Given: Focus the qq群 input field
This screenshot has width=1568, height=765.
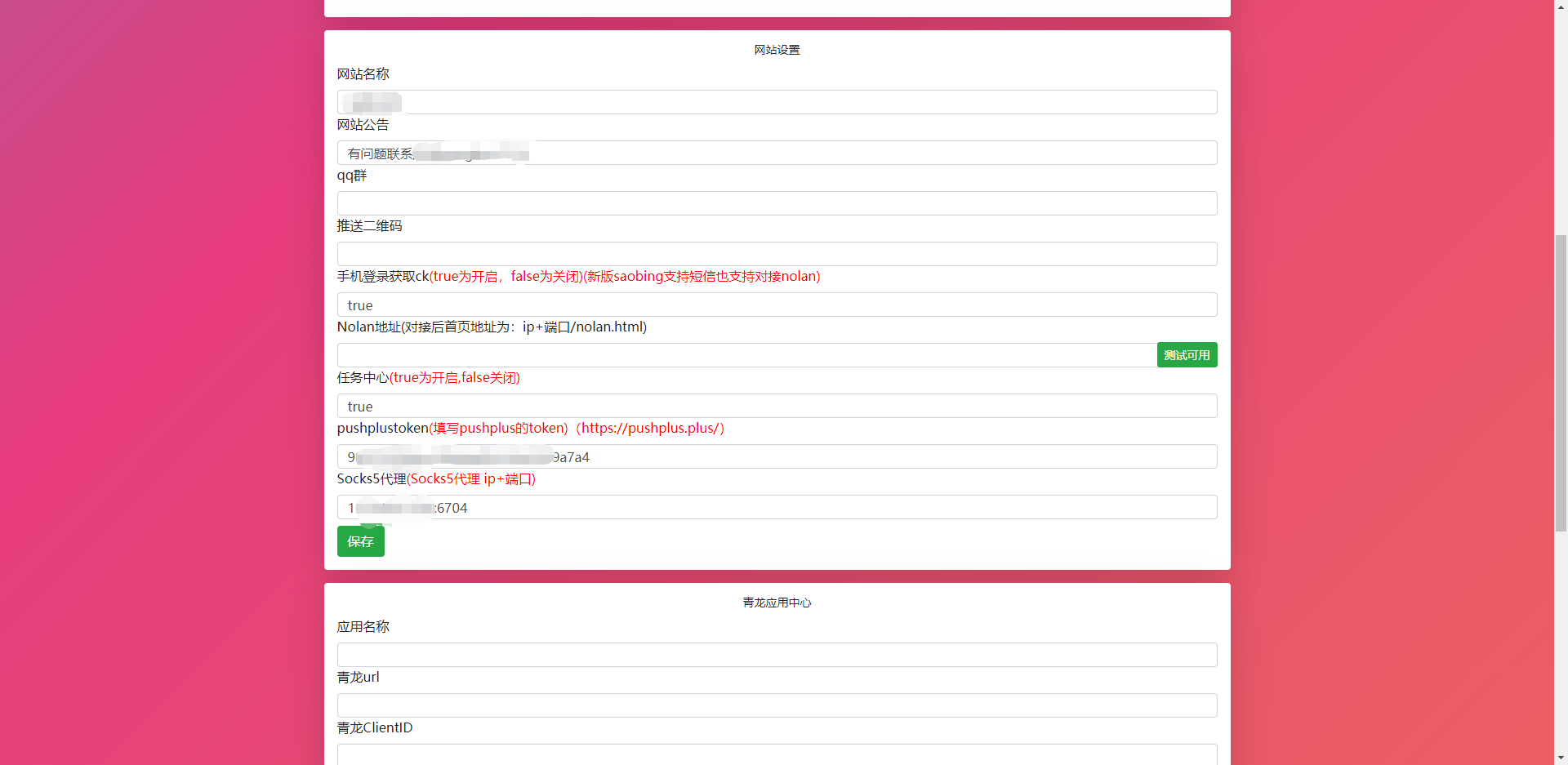Looking at the screenshot, I should pyautogui.click(x=777, y=203).
